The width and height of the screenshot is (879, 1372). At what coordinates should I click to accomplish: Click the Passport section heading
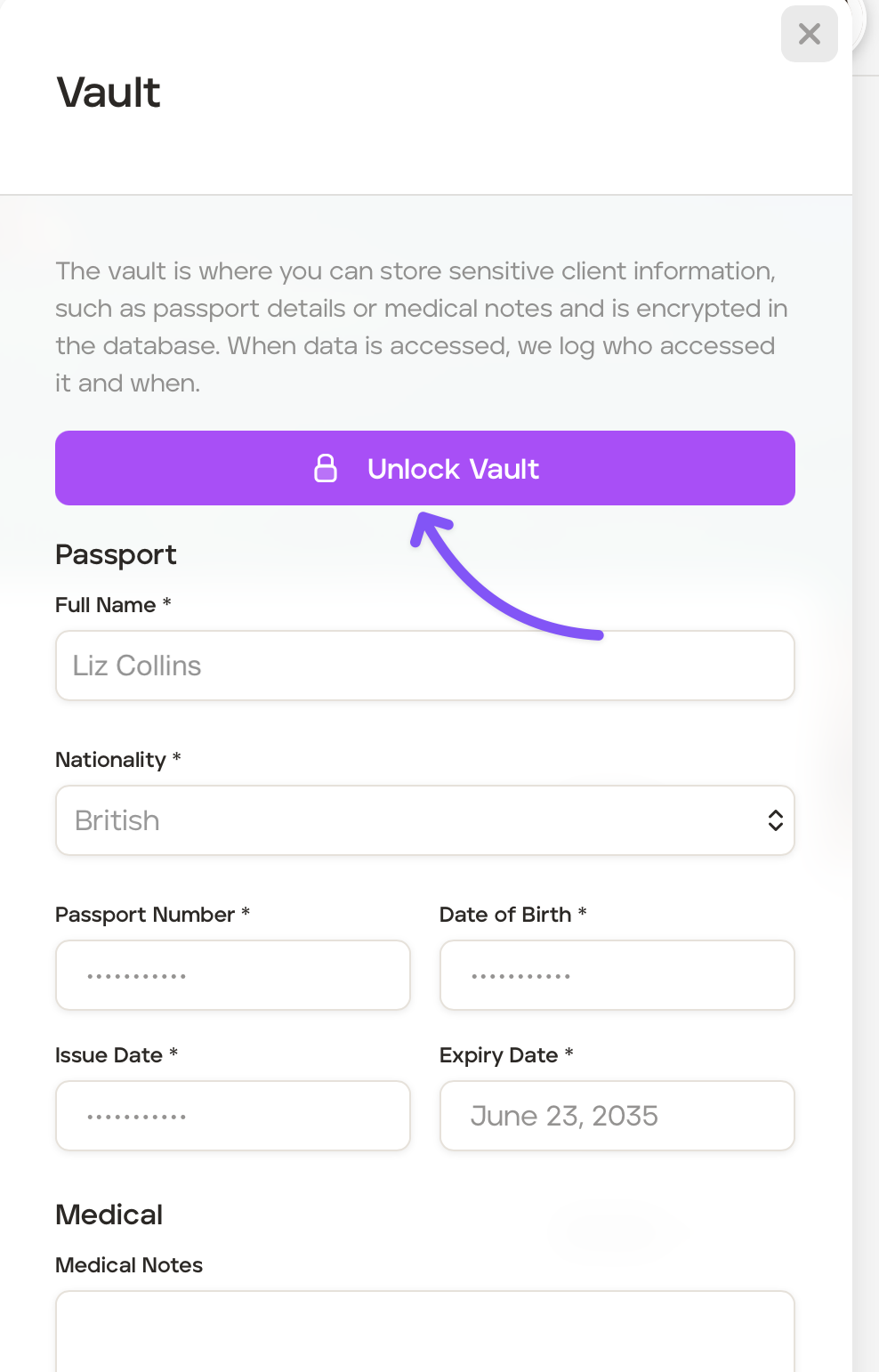pyautogui.click(x=116, y=554)
